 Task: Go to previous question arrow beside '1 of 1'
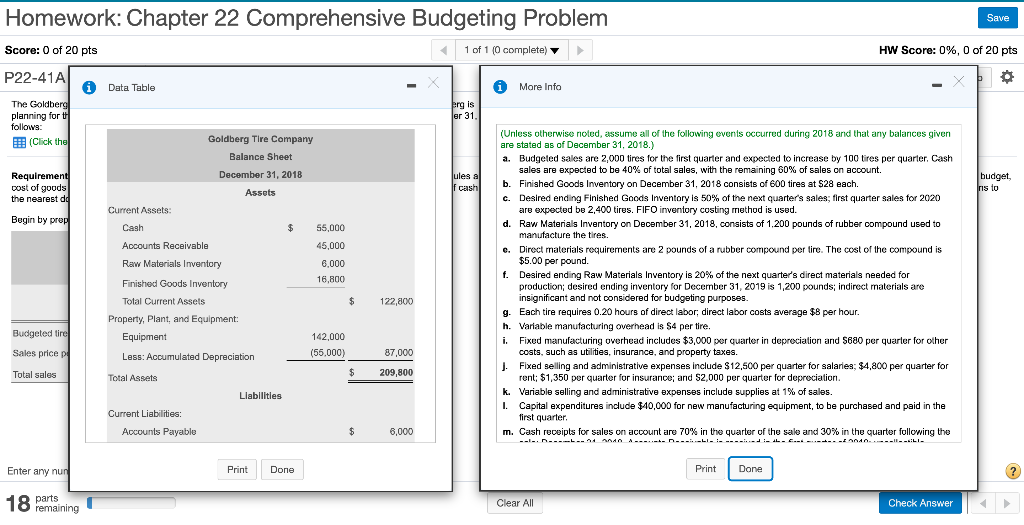[x=444, y=50]
